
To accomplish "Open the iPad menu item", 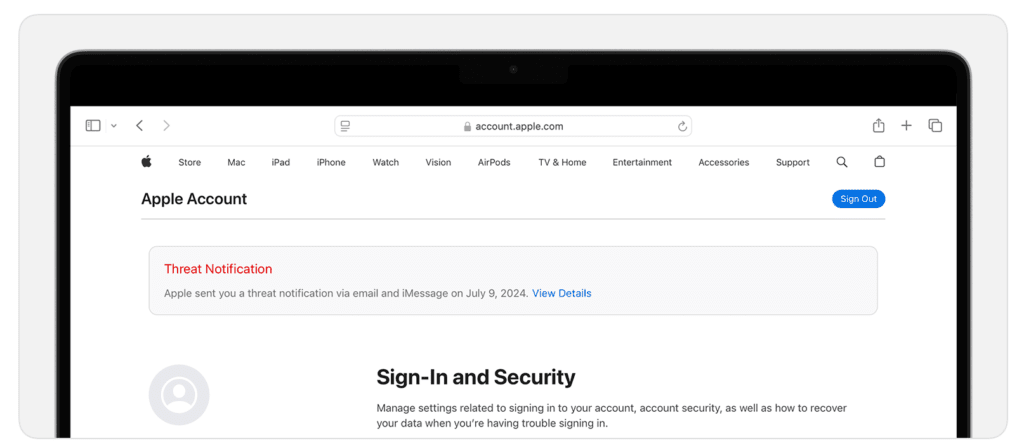I will pos(281,163).
